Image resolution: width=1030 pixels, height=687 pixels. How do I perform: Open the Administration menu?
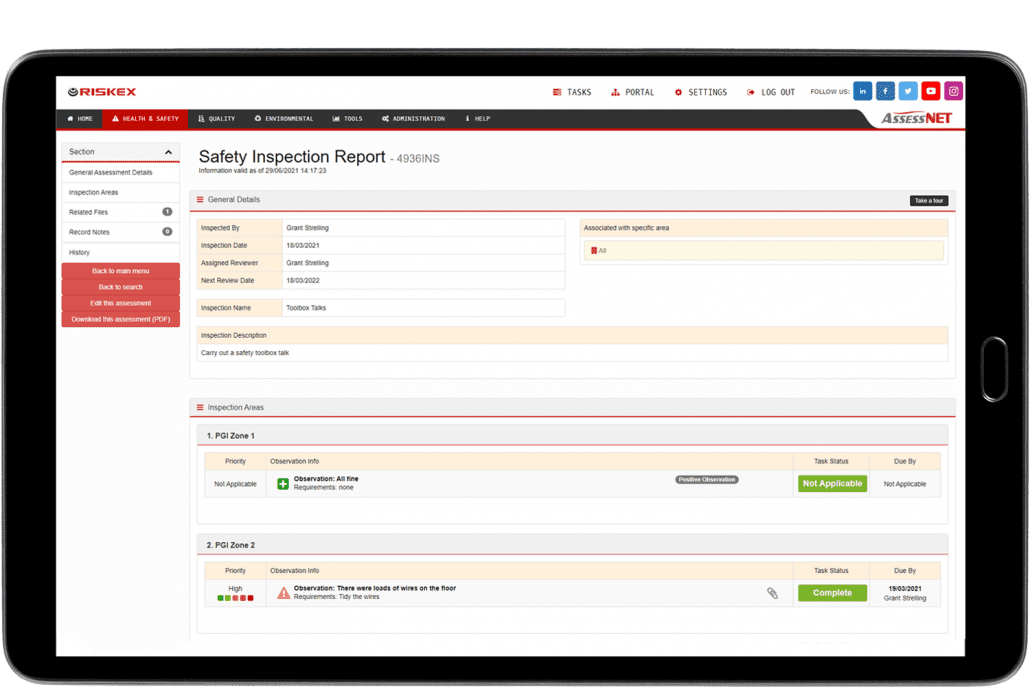pos(413,118)
